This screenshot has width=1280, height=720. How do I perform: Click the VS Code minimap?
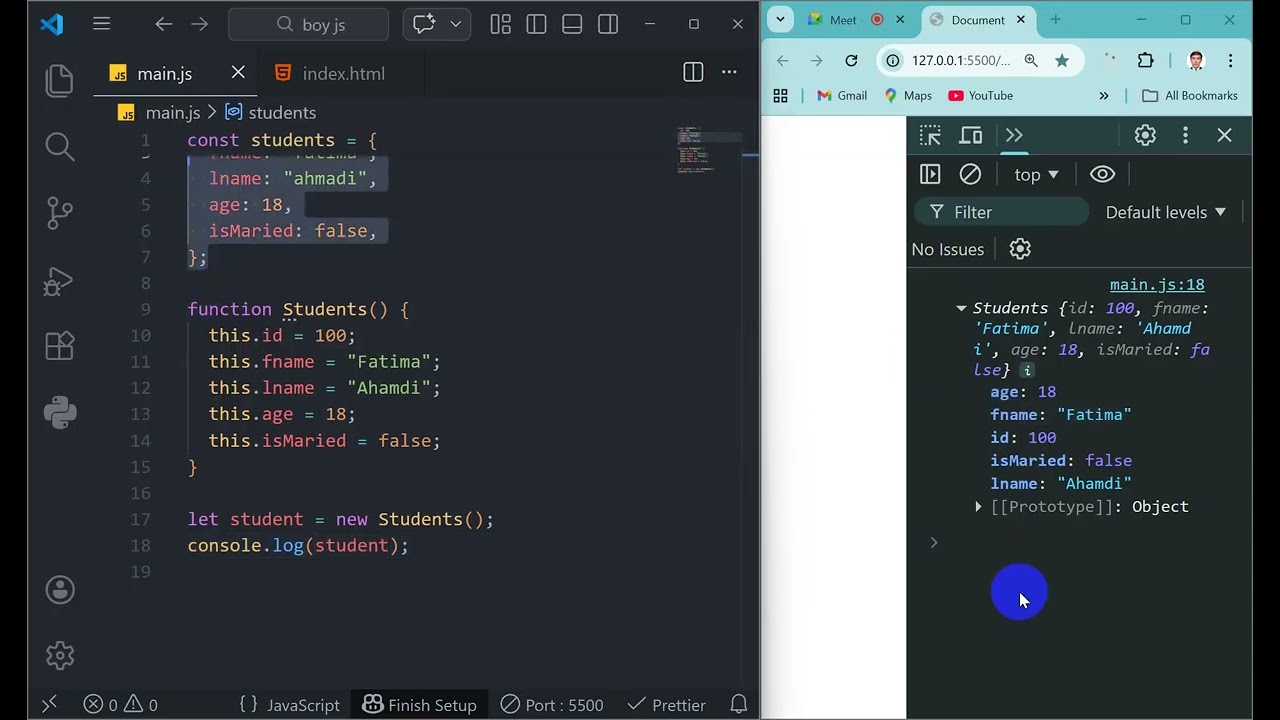(x=709, y=150)
